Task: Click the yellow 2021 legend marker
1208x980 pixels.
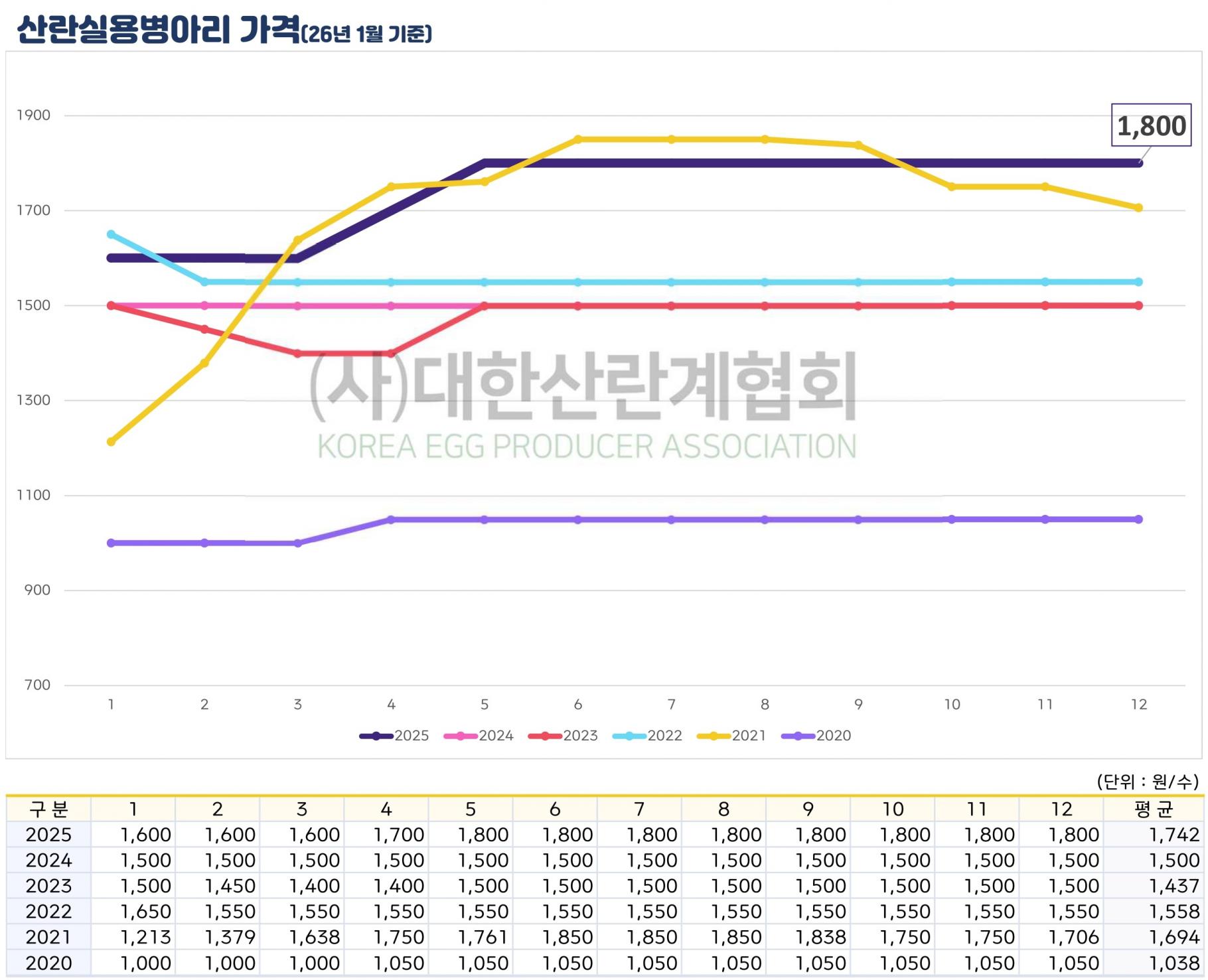Action: [x=714, y=736]
